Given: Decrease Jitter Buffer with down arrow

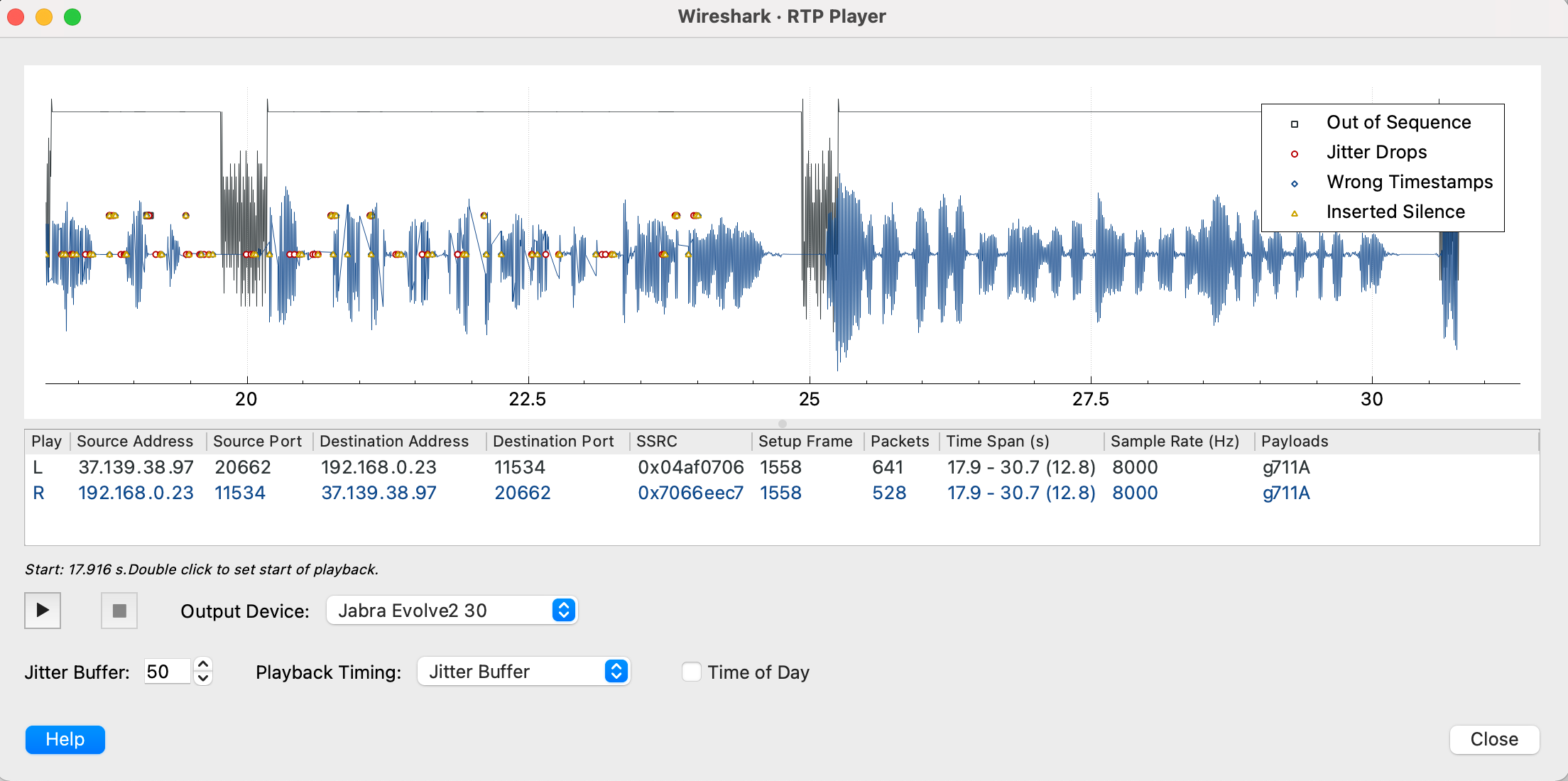Looking at the screenshot, I should pyautogui.click(x=203, y=679).
